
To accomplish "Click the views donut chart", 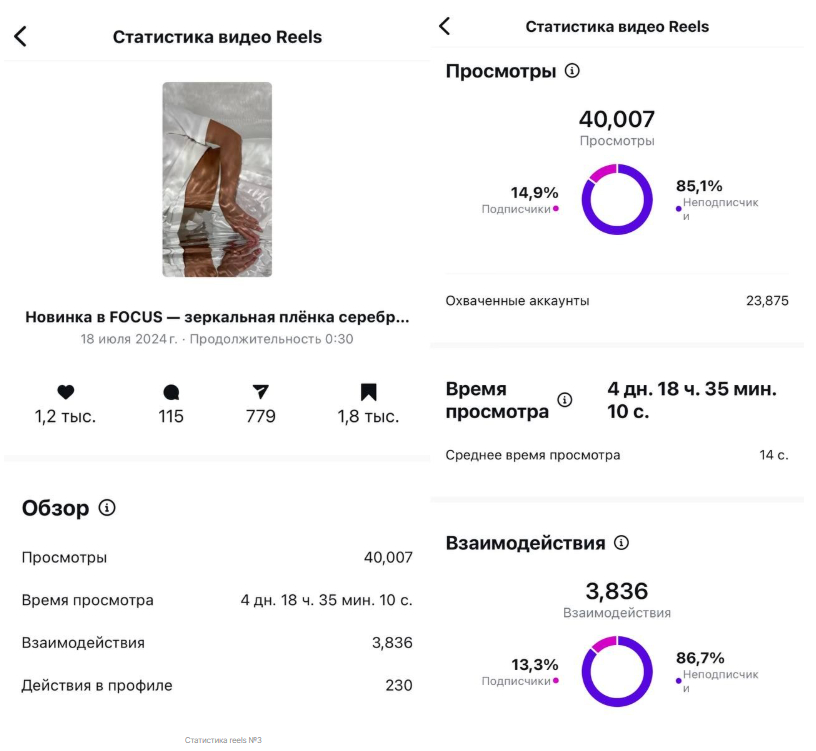I will 617,199.
